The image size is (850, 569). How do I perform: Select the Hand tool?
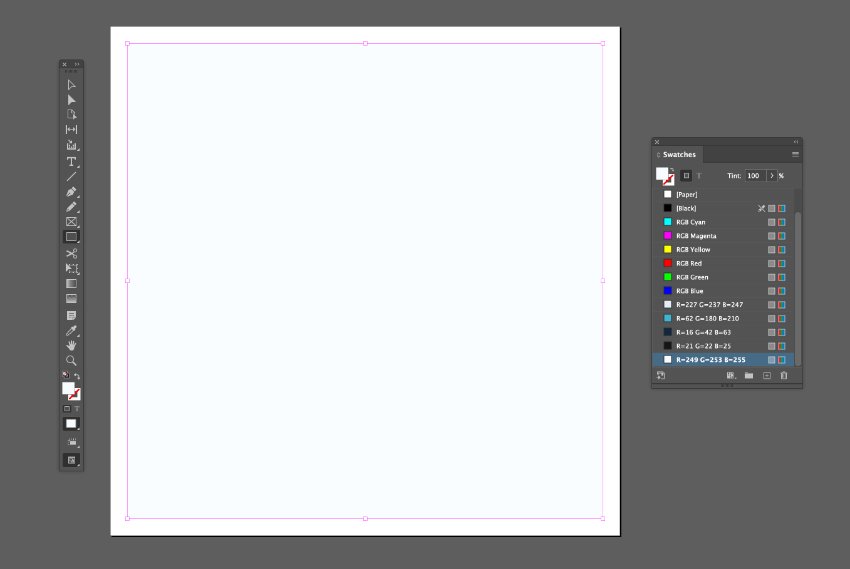(x=71, y=345)
